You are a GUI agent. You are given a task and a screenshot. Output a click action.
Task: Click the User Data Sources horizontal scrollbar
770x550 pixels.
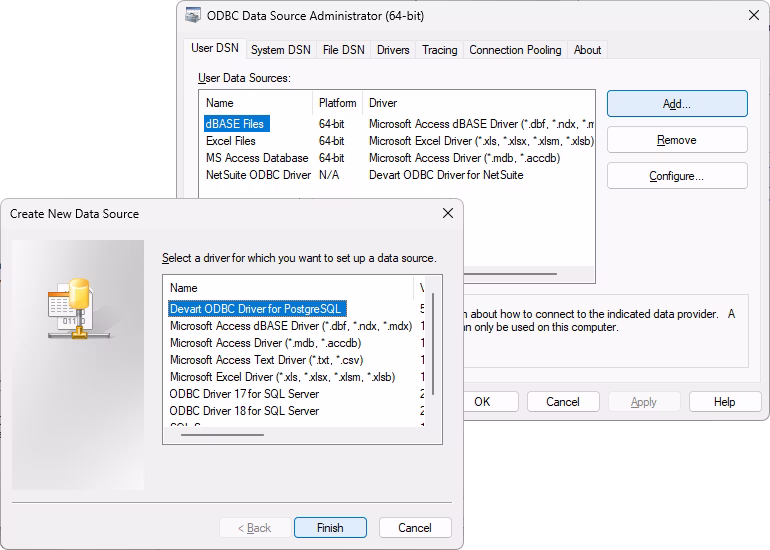click(x=511, y=274)
